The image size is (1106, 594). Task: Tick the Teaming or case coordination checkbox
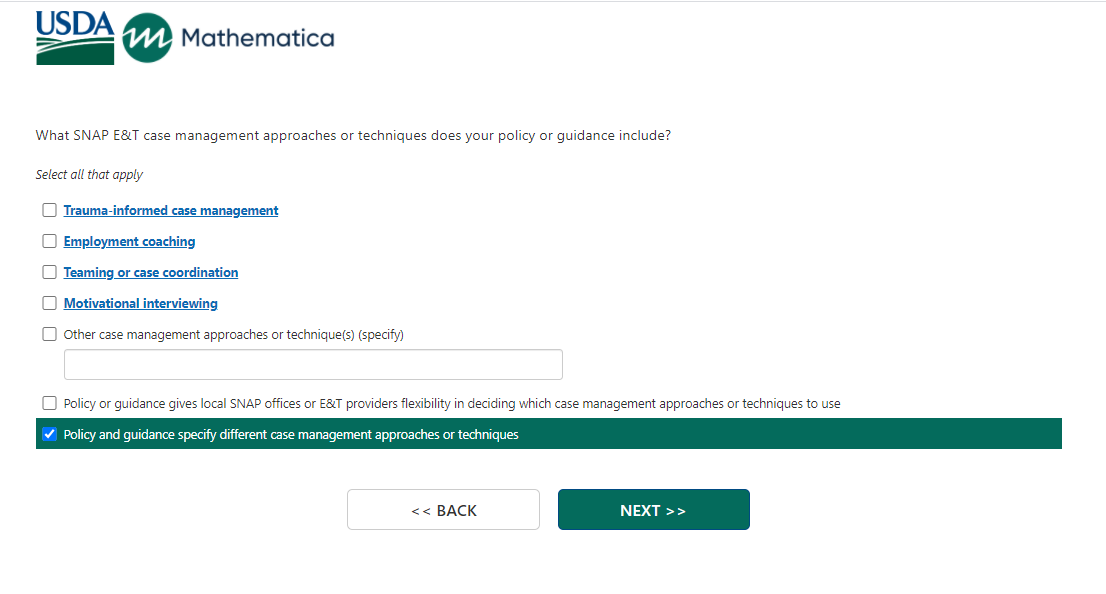(x=49, y=272)
